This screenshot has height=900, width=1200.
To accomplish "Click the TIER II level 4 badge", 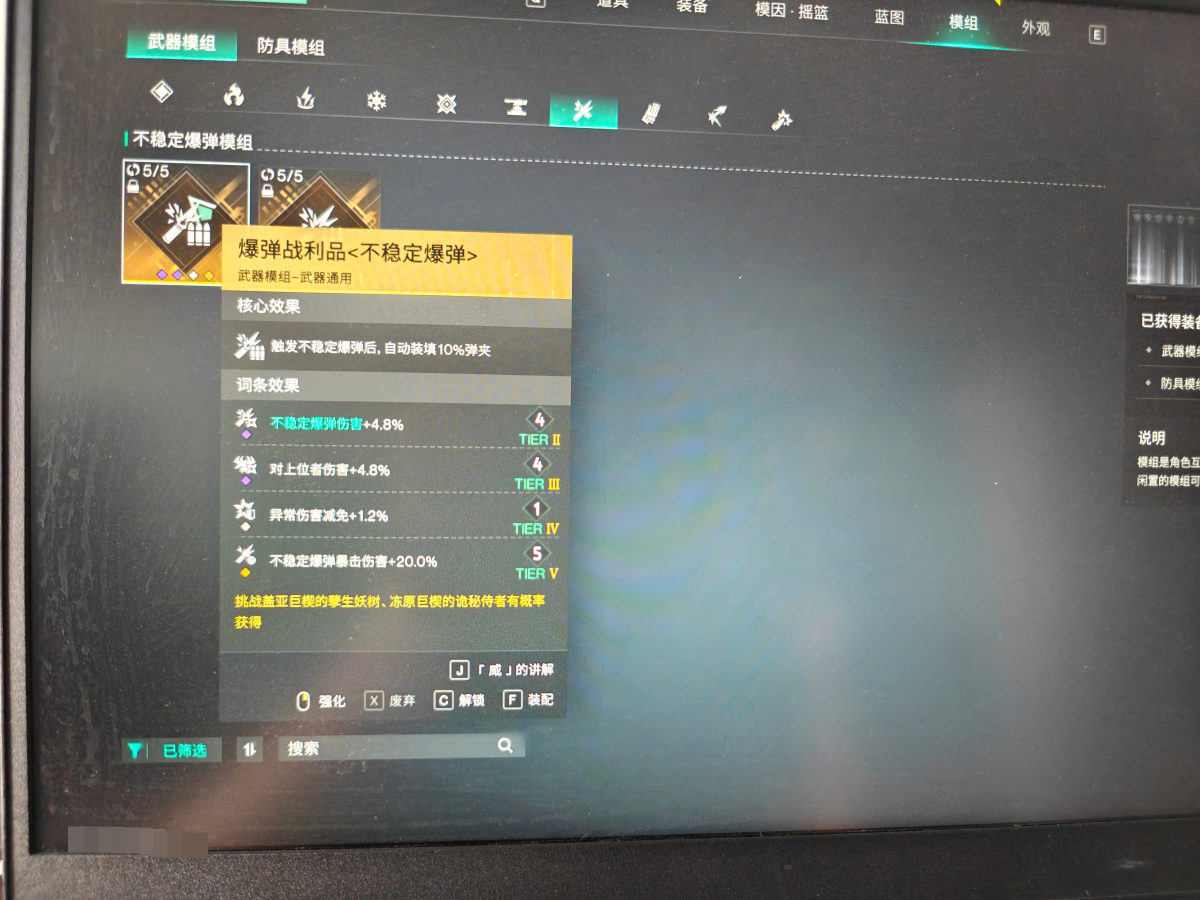I will (x=539, y=426).
